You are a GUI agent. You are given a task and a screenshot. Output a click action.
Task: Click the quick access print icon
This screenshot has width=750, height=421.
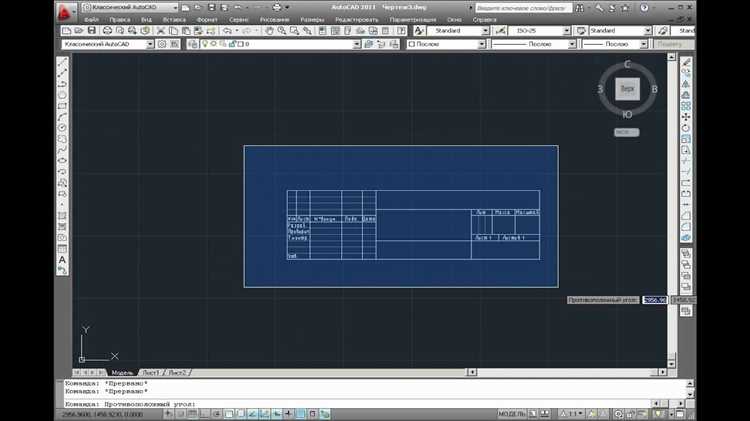click(x=276, y=7)
